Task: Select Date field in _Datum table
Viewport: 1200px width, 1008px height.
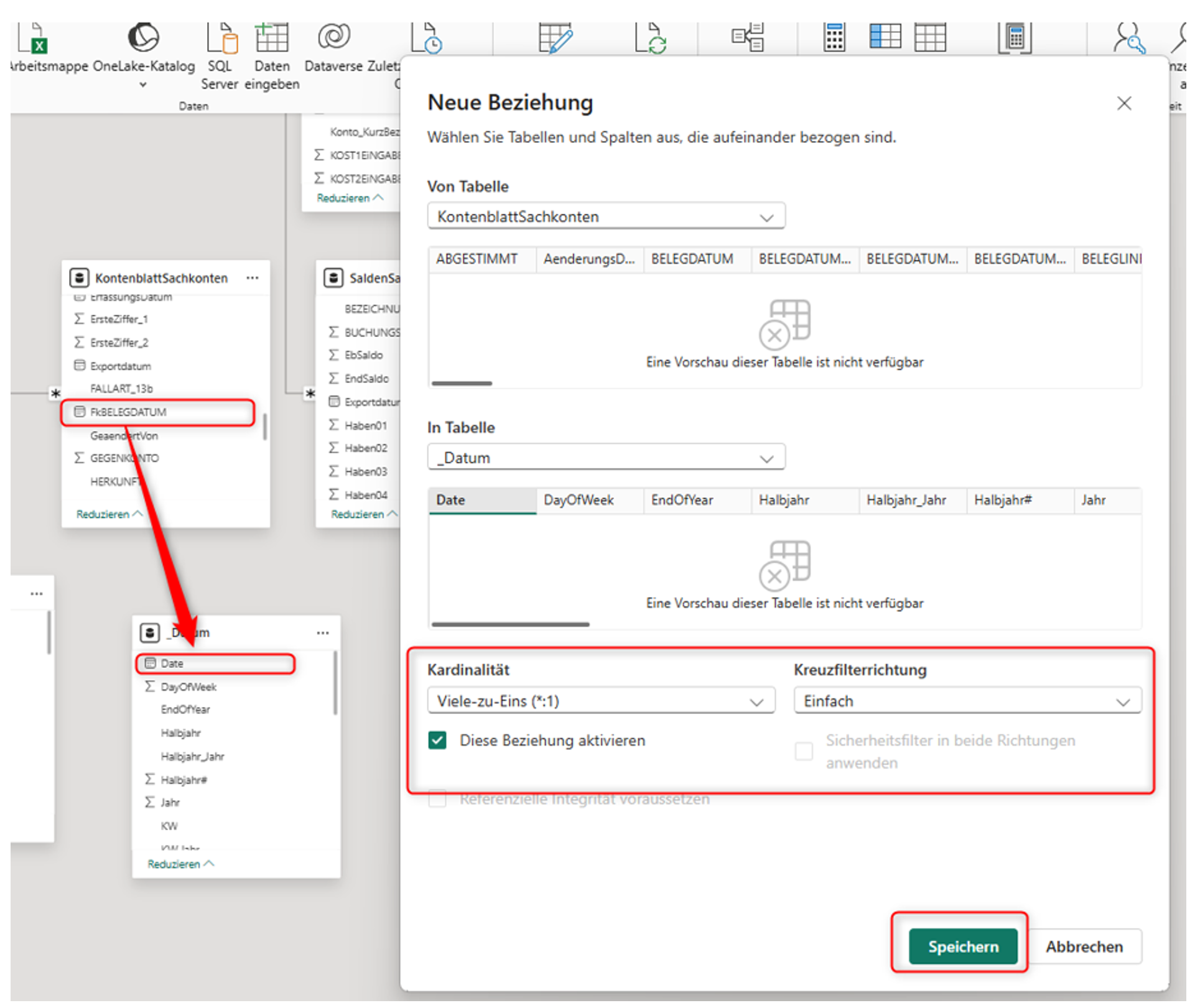Action: pyautogui.click(x=215, y=664)
